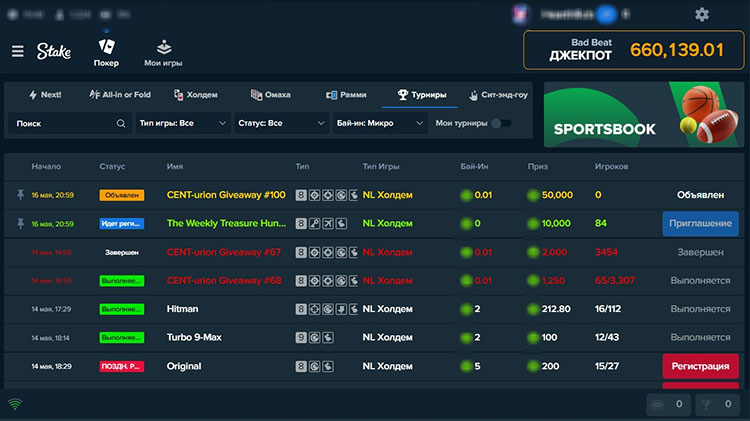Open CENT-urion Giveaway #67 tournament
Screen dimensions: 750x421
click(223, 252)
